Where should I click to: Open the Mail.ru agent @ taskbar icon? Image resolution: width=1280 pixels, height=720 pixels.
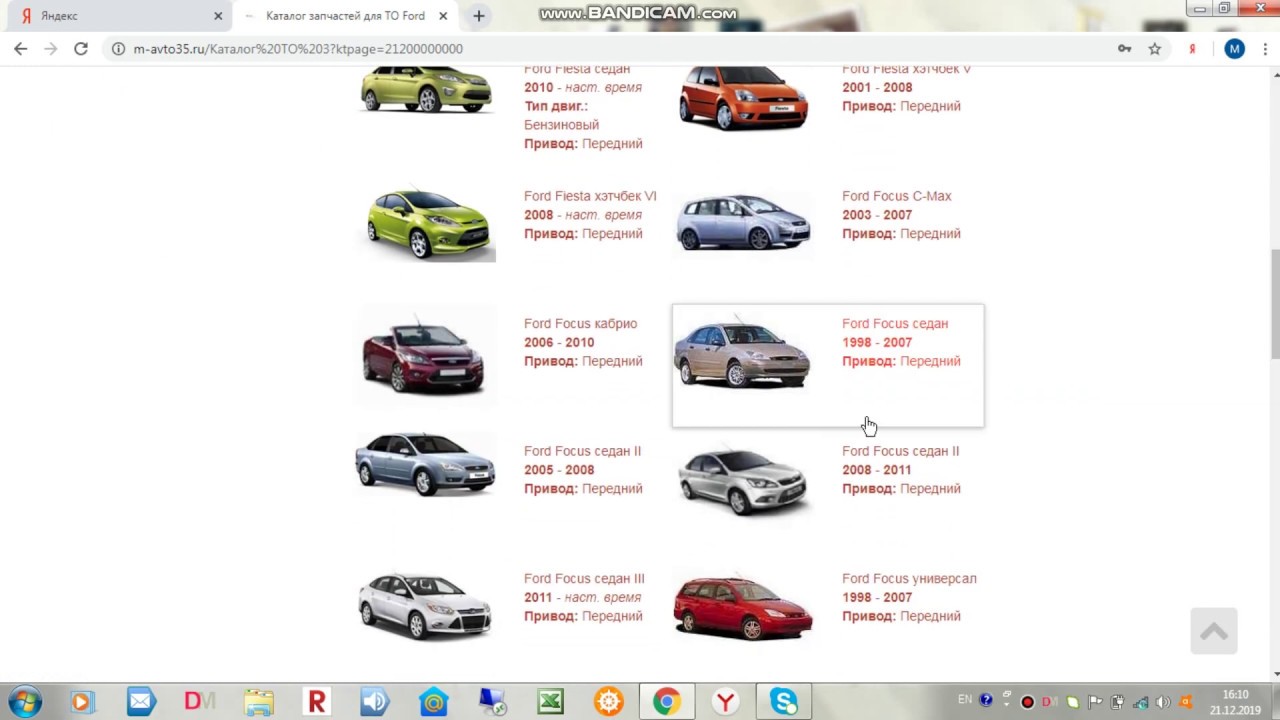click(434, 702)
